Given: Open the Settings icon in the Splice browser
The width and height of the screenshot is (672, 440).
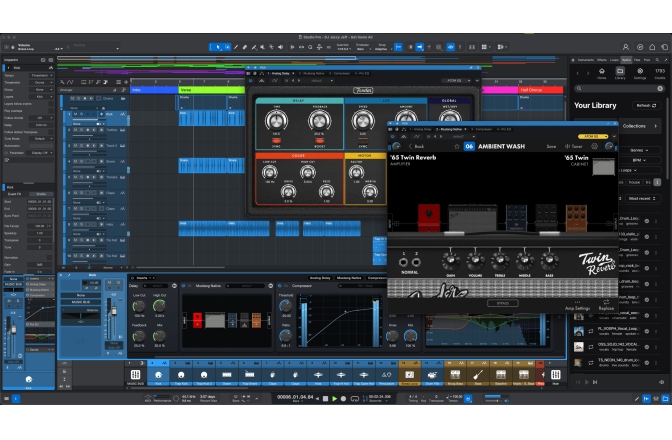Looking at the screenshot, I should [x=640, y=73].
